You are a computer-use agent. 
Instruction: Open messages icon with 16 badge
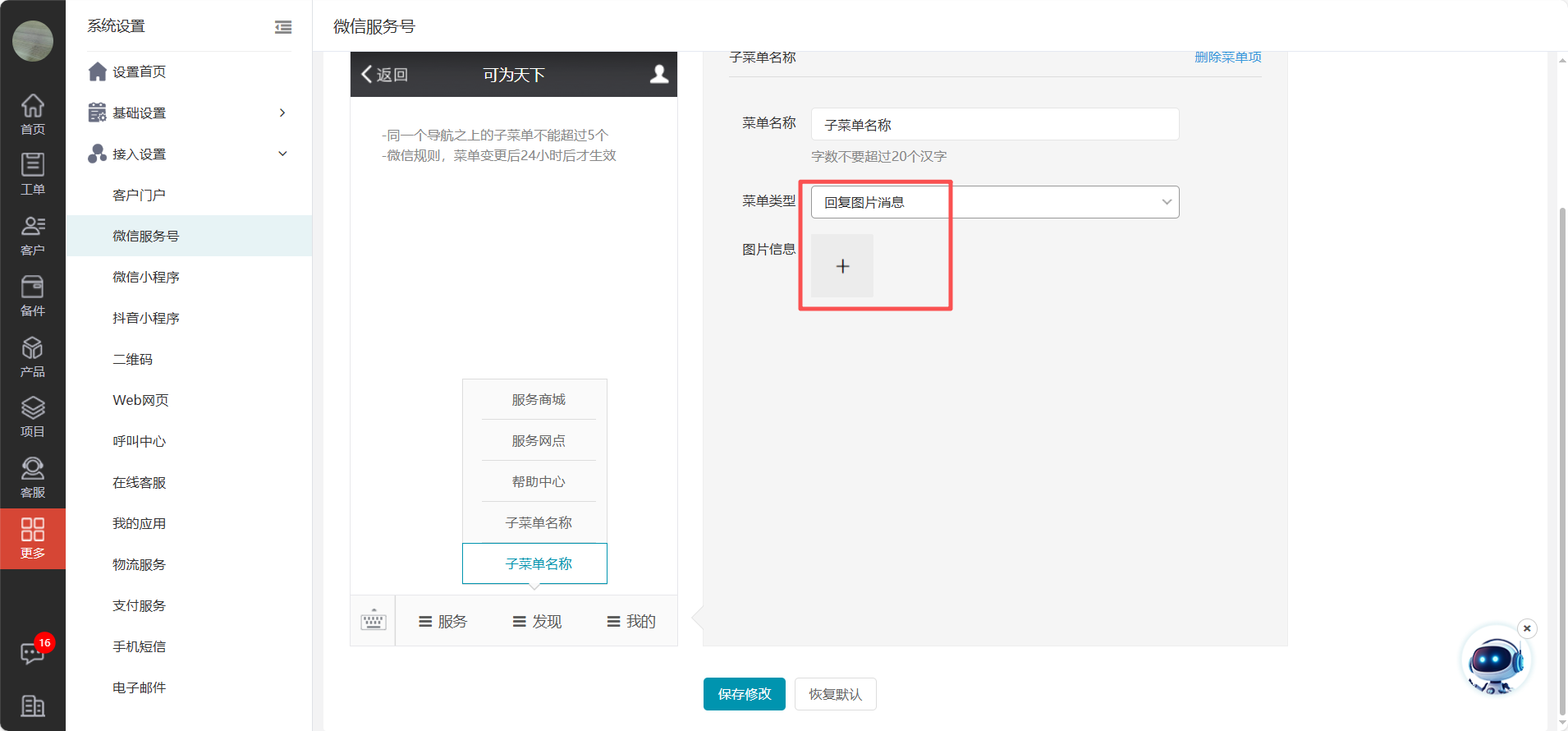(32, 653)
